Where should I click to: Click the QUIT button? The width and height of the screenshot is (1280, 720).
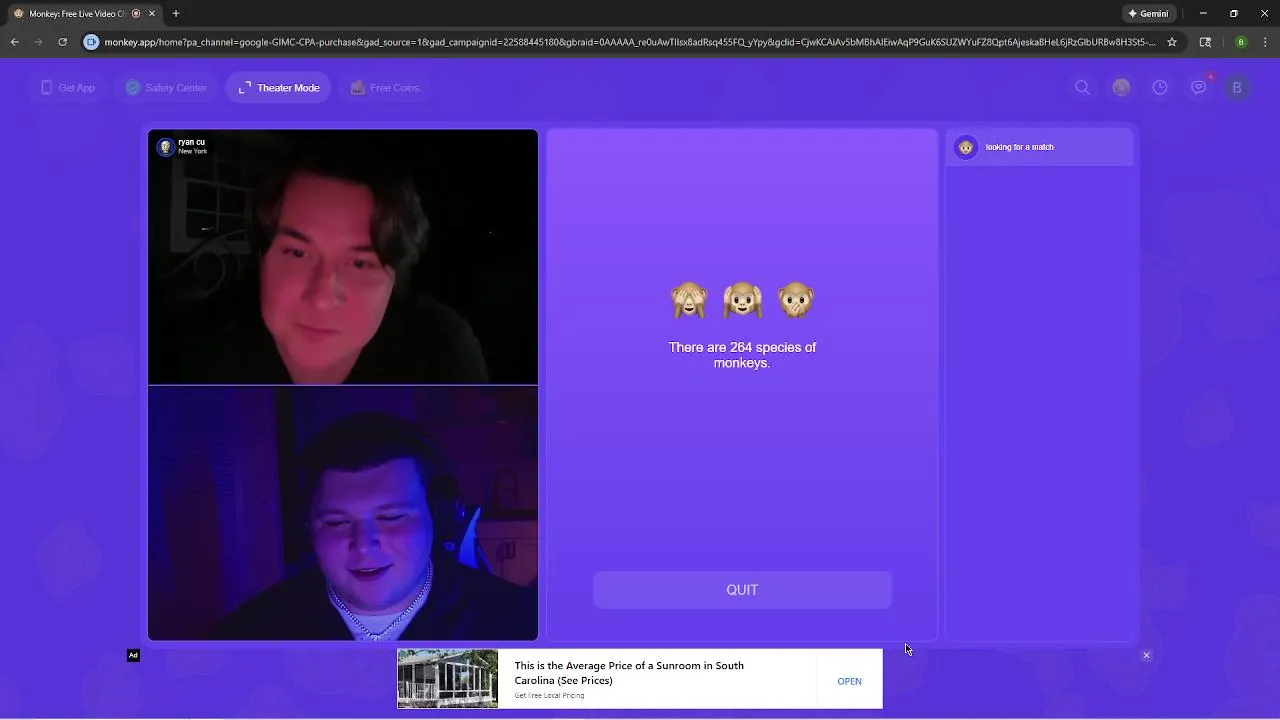point(742,590)
